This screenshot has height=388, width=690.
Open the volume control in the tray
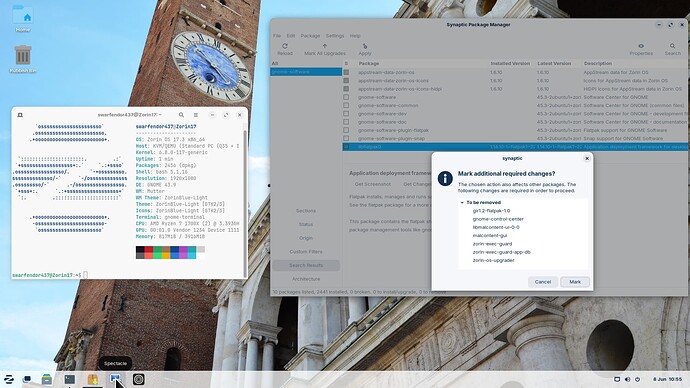[628, 379]
